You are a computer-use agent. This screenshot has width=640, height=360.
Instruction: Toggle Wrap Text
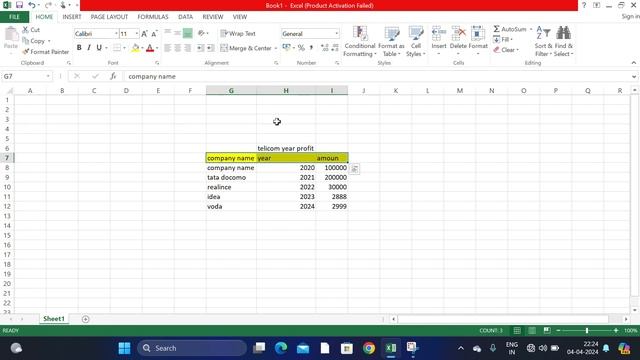click(x=238, y=34)
